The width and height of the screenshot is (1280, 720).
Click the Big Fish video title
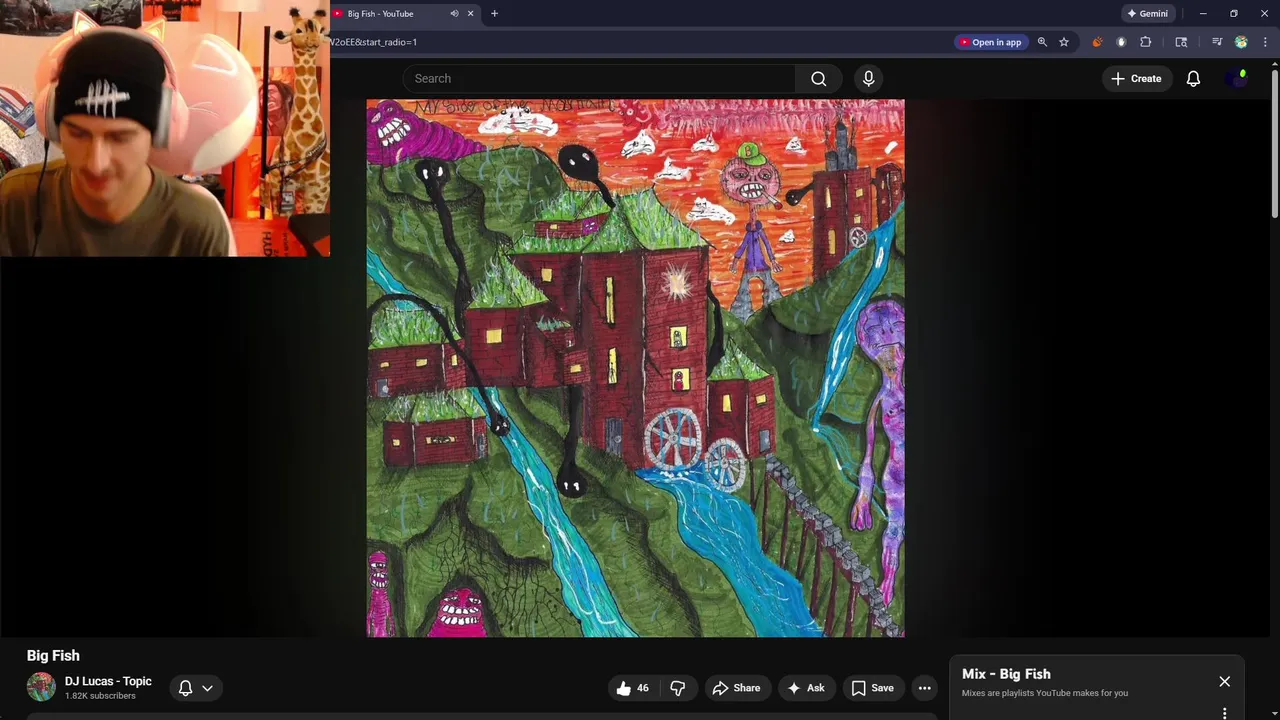click(53, 655)
